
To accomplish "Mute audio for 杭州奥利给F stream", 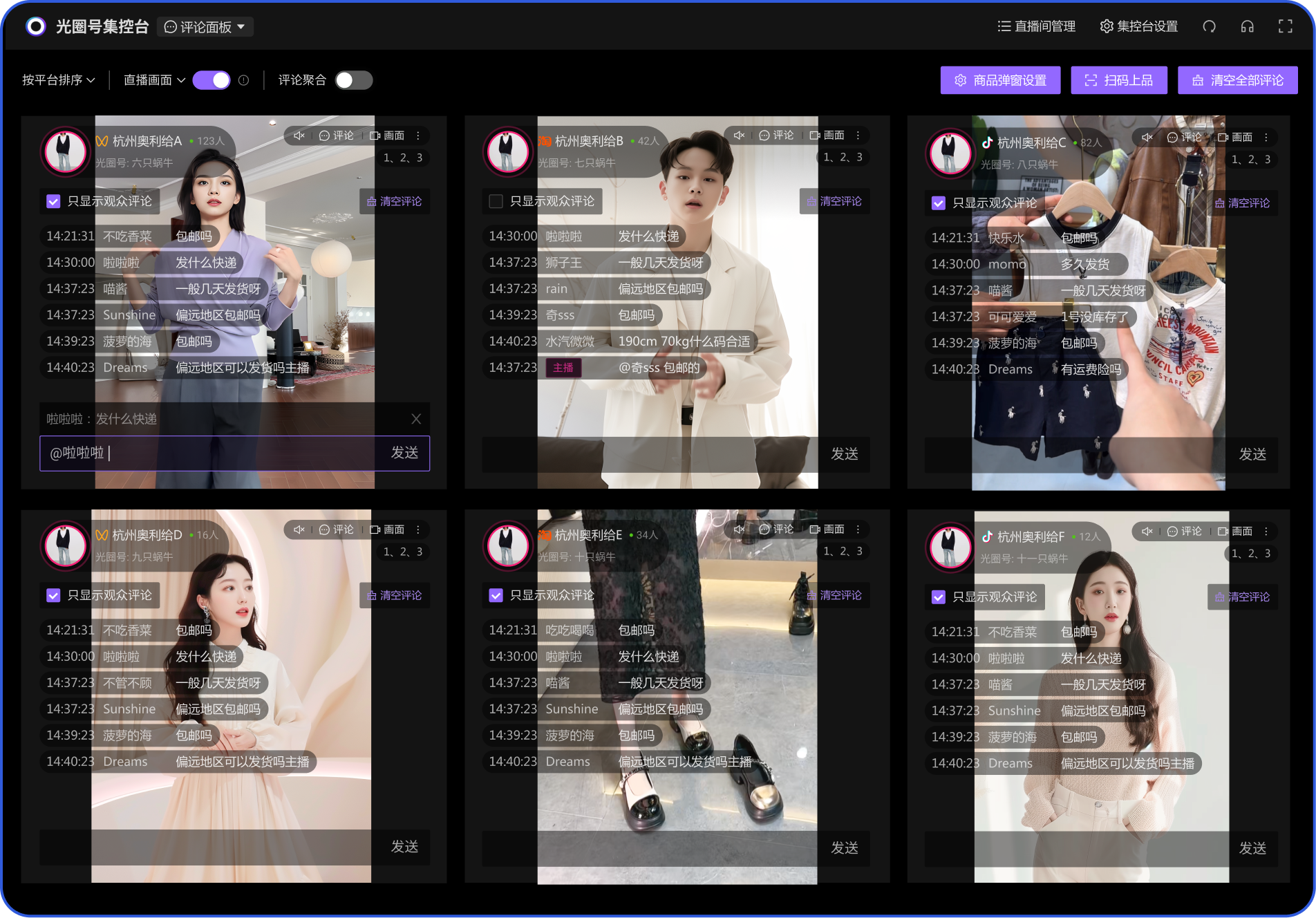I will pos(1147,532).
